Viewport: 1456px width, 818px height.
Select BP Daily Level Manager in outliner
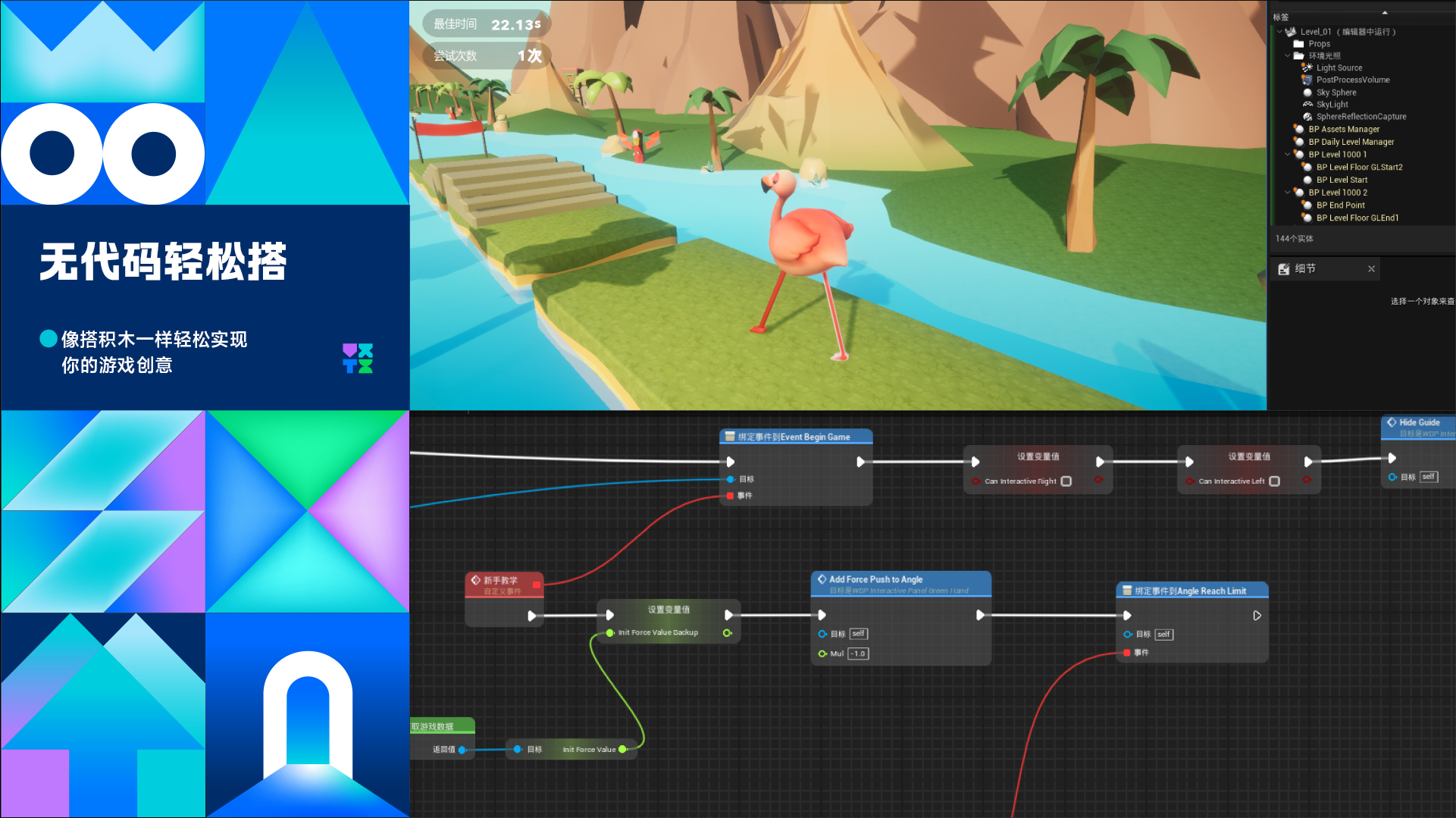[1351, 142]
